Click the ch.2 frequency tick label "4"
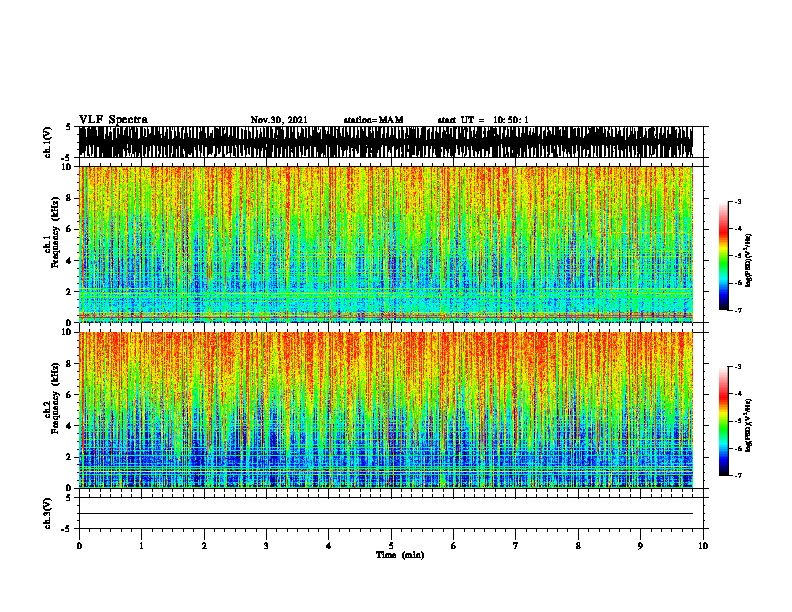 69,426
